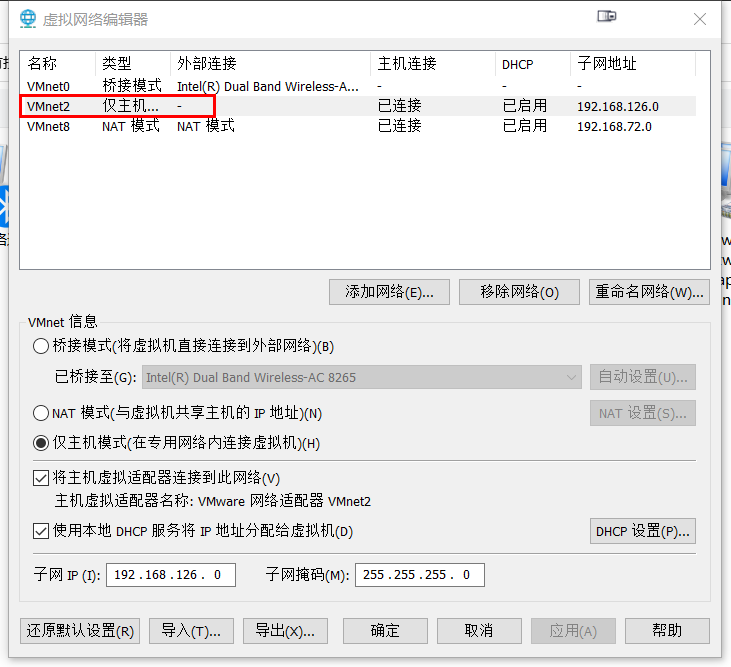Click the 类型 column header
Viewport: 731px width, 667px height.
click(x=133, y=63)
